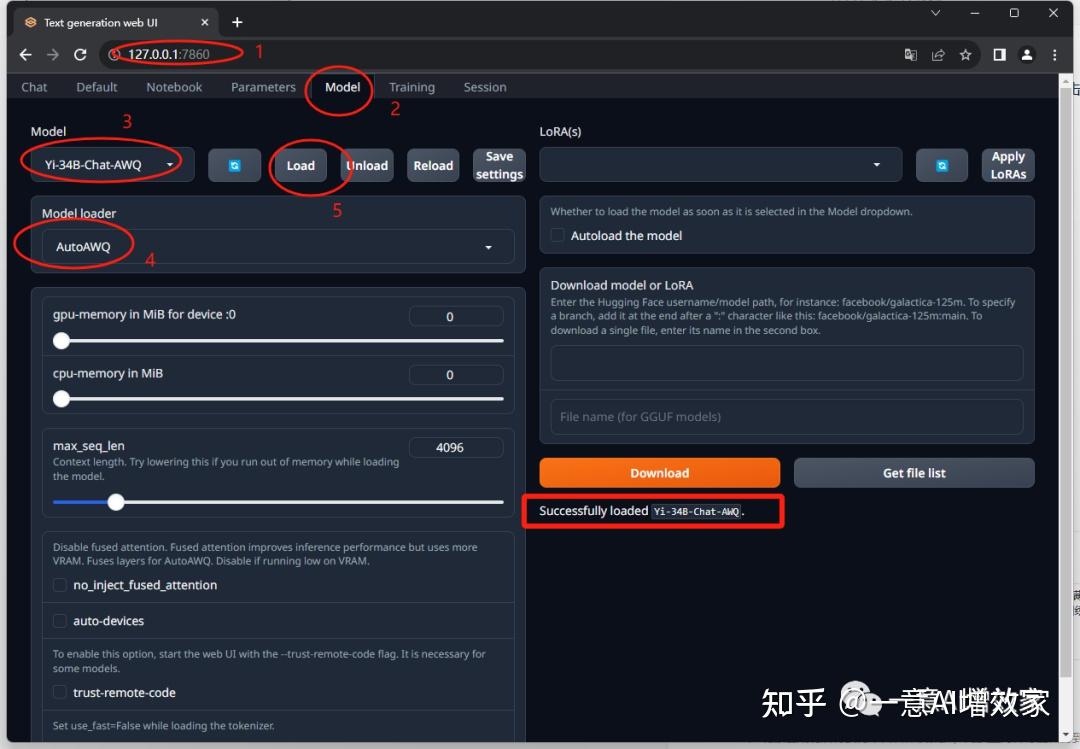Click the orange Download button
This screenshot has width=1080, height=749.
click(660, 473)
